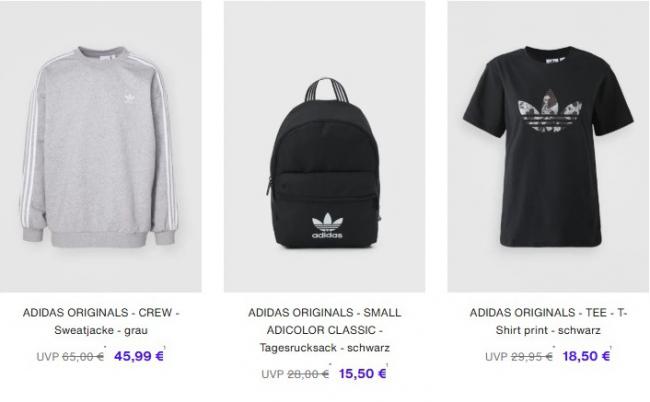Click the struck-through UVP 28,00 € price
The image size is (650, 402).
pyautogui.click(x=295, y=374)
